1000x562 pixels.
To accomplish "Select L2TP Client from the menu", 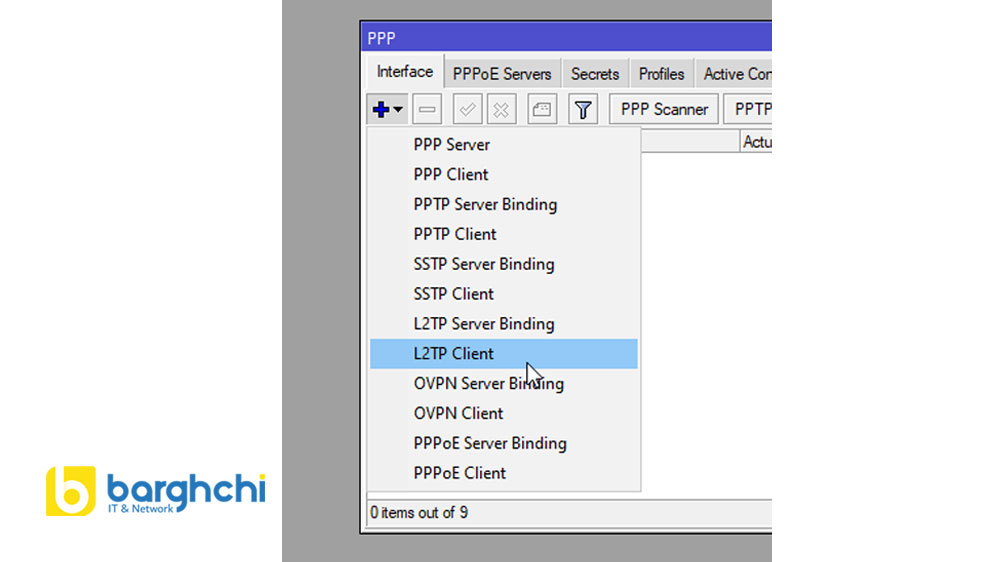I will click(454, 353).
